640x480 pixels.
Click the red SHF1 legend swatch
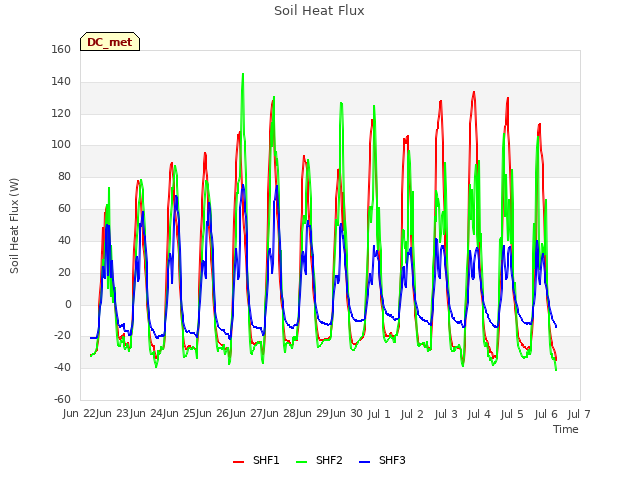tap(238, 462)
